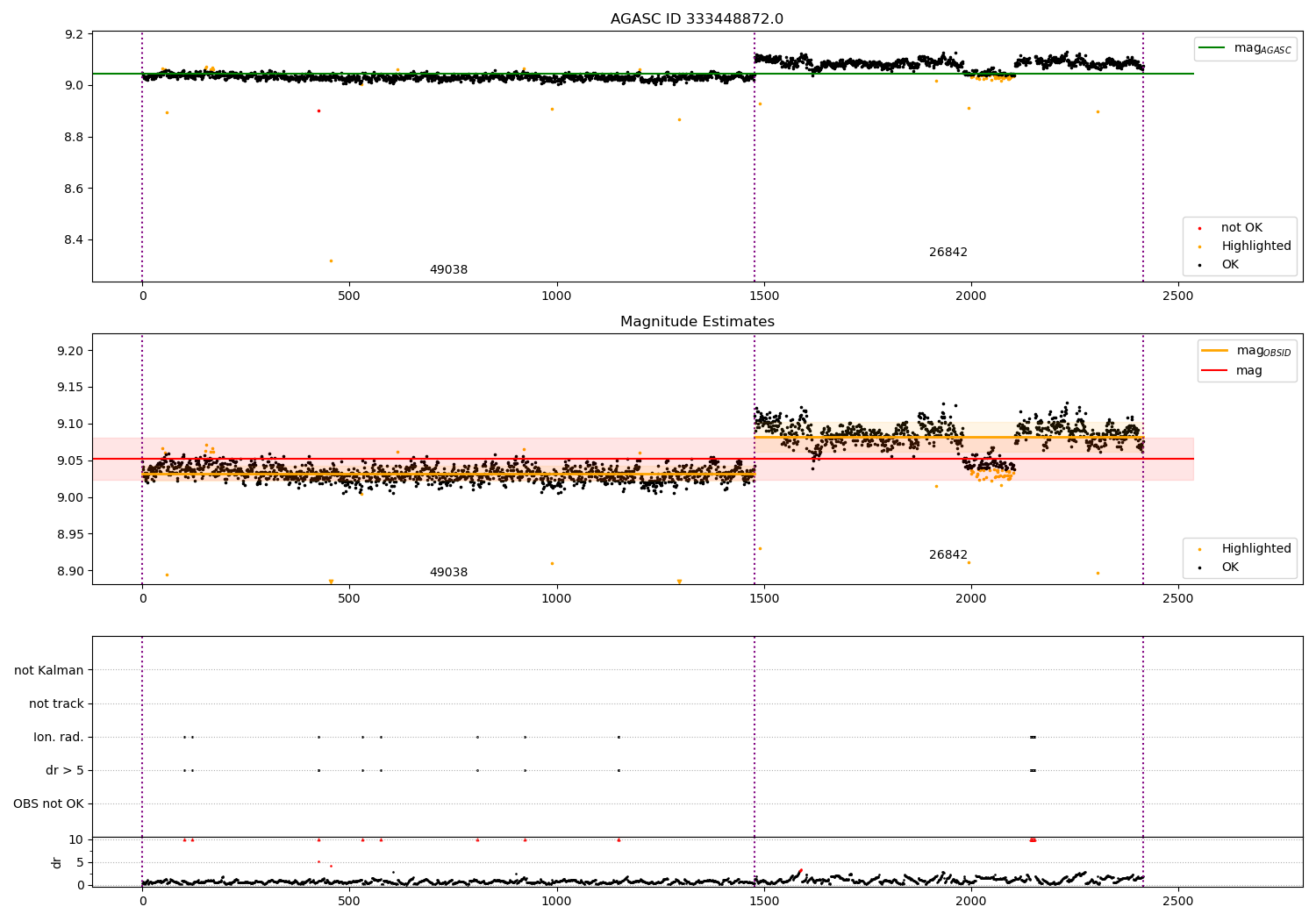Select "not OK" in the top plot legend
Image resolution: width=1316 pixels, height=921 pixels.
[x=1241, y=228]
